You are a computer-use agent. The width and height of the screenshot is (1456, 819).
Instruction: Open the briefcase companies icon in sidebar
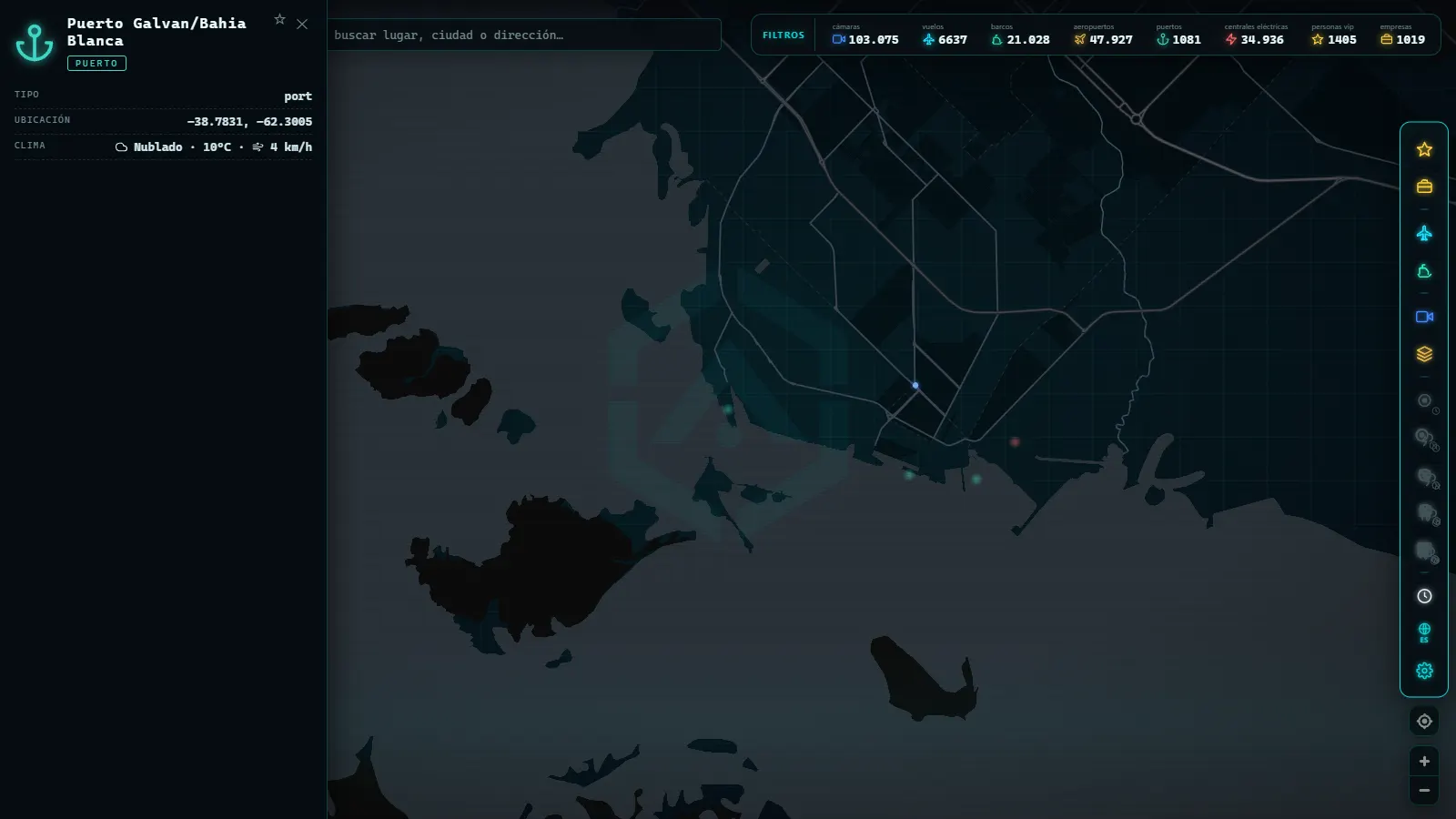[1424, 187]
